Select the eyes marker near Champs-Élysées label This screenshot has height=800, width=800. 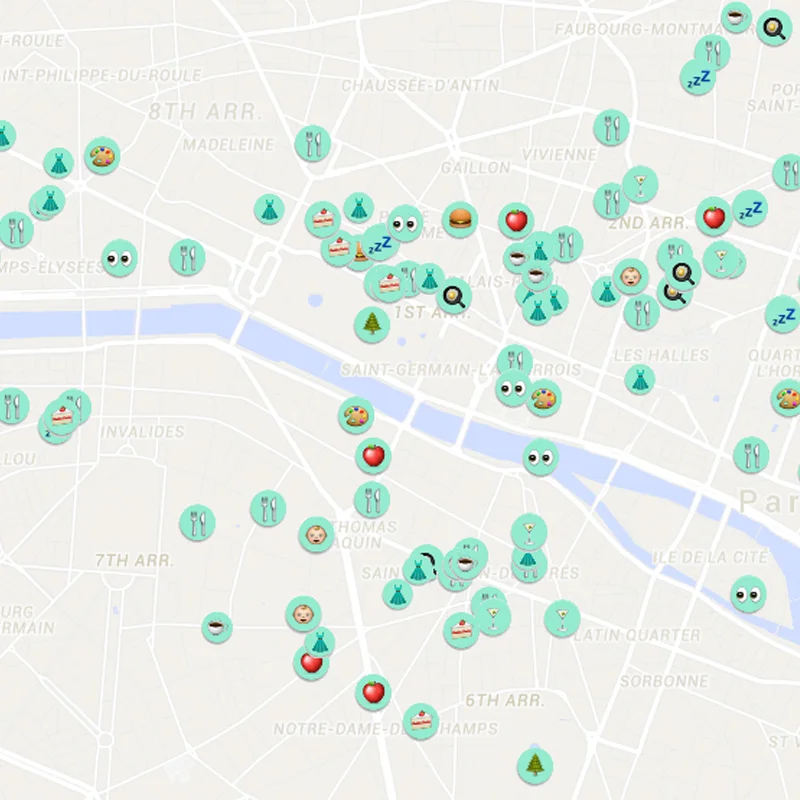[119, 259]
